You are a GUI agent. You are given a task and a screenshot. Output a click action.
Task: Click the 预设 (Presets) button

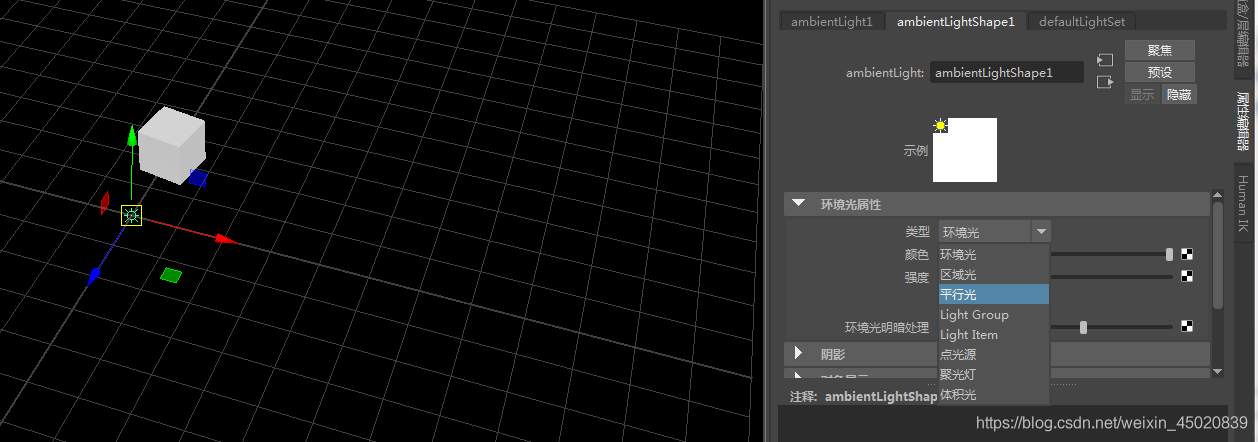pos(1160,72)
